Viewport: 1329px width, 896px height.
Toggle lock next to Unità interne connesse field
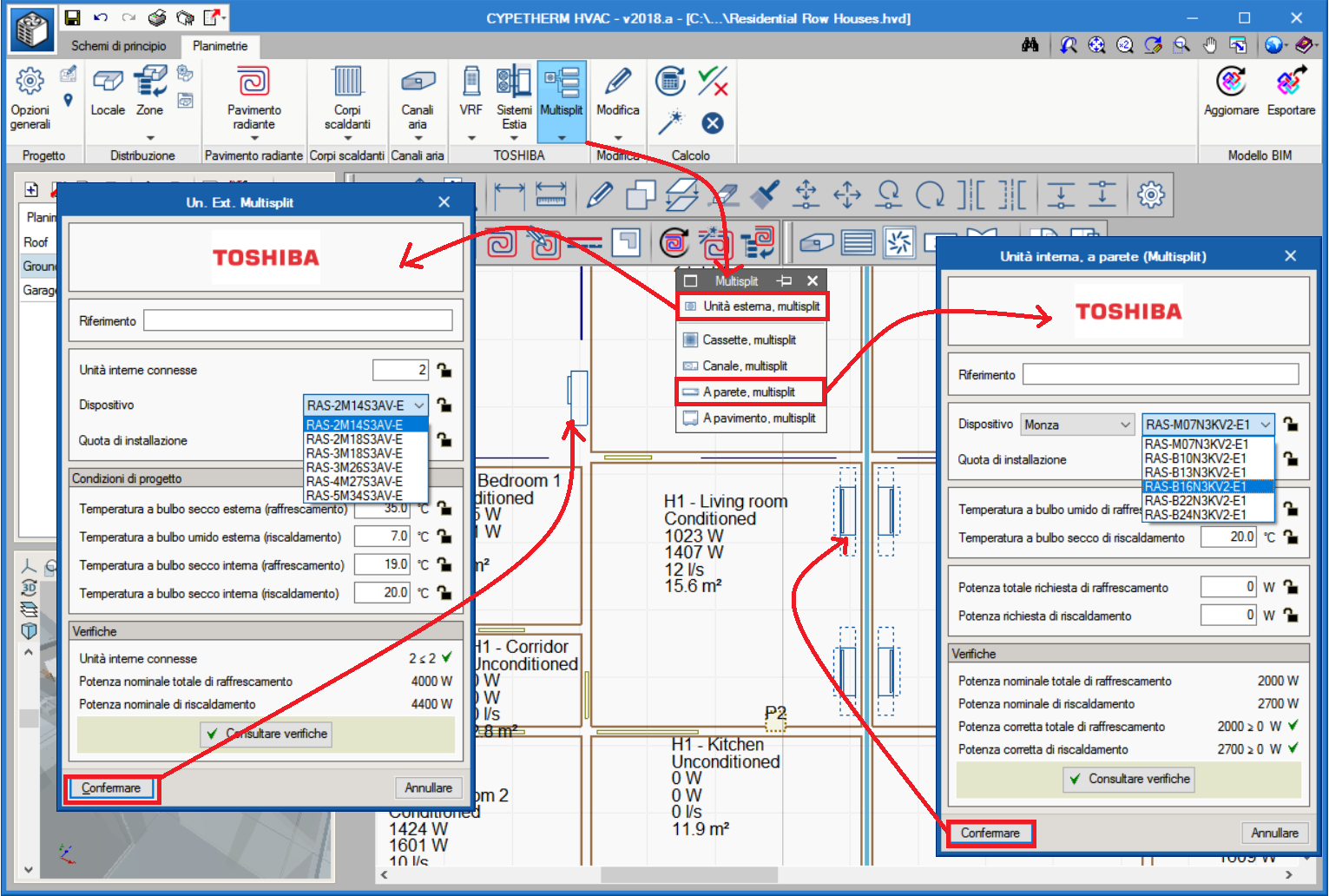click(444, 370)
